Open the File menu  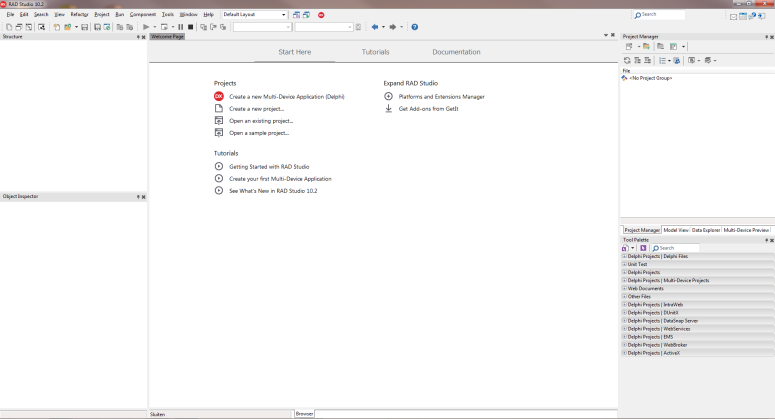point(10,15)
